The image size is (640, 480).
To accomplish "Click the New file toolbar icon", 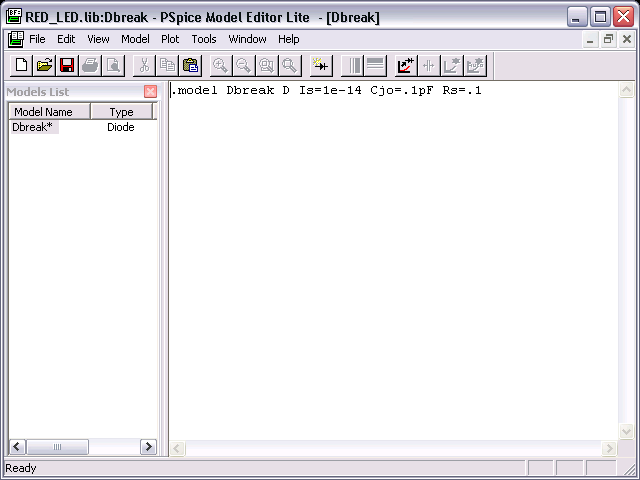I will (x=22, y=65).
